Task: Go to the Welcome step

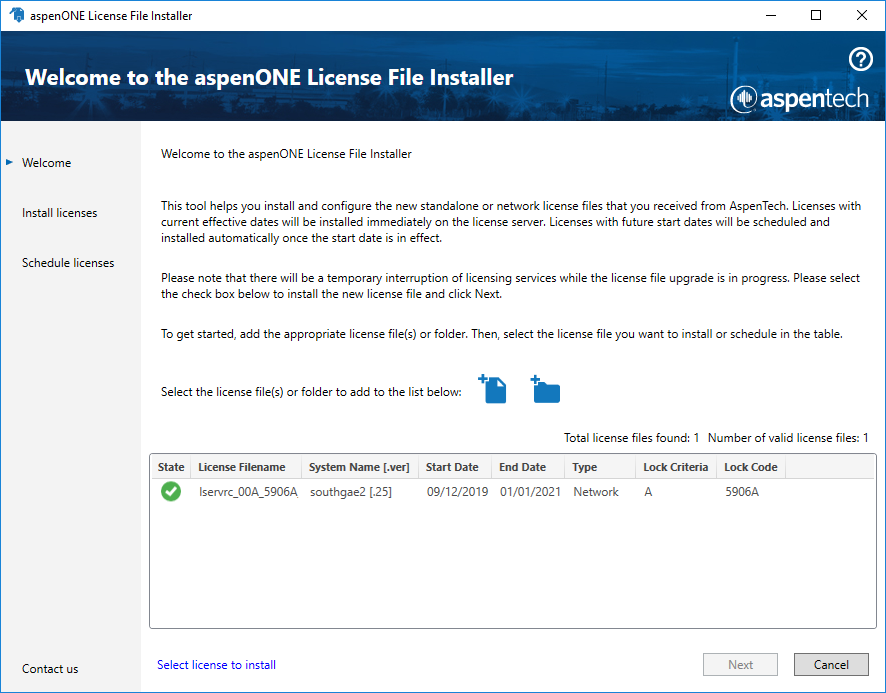Action: tap(46, 163)
